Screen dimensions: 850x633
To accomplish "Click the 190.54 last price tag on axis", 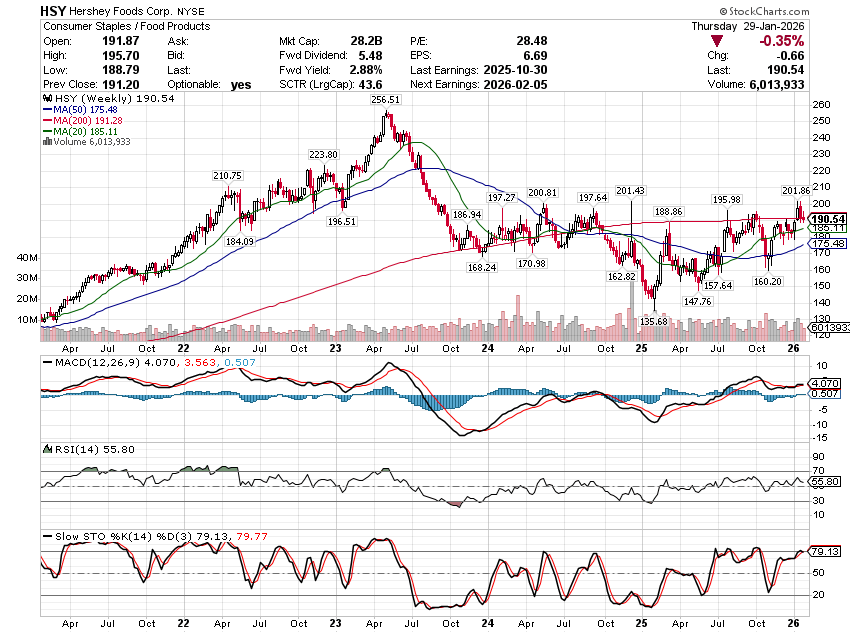I will pos(829,219).
